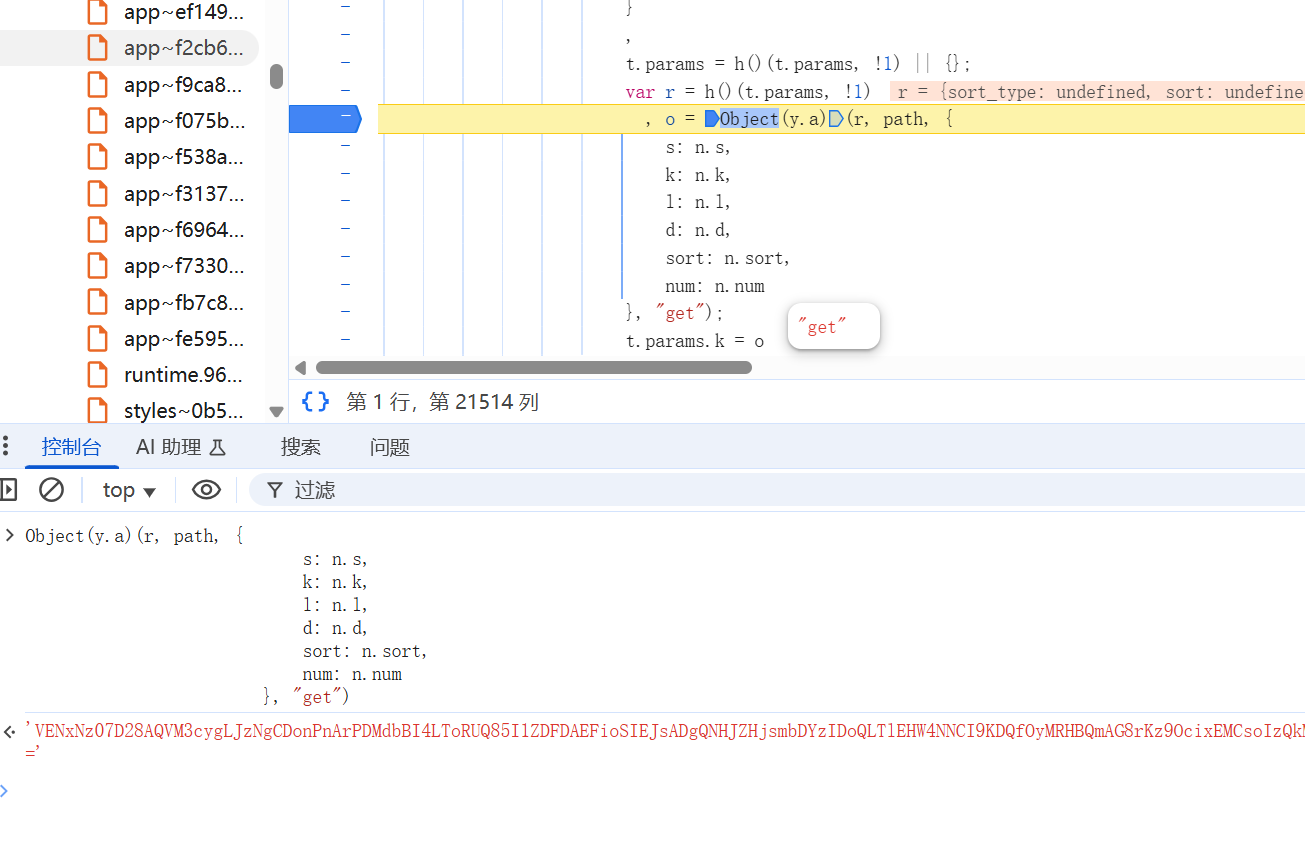Open file app~f538a in the list
The image size is (1305, 852).
183,157
